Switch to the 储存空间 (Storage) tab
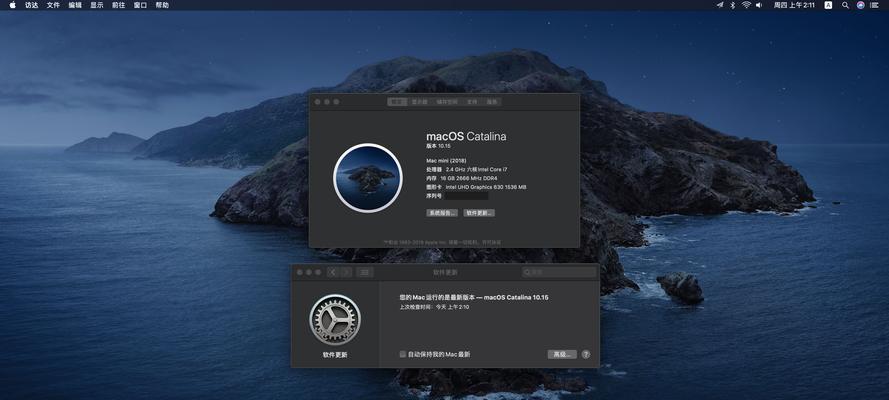The width and height of the screenshot is (889, 400). [x=447, y=102]
